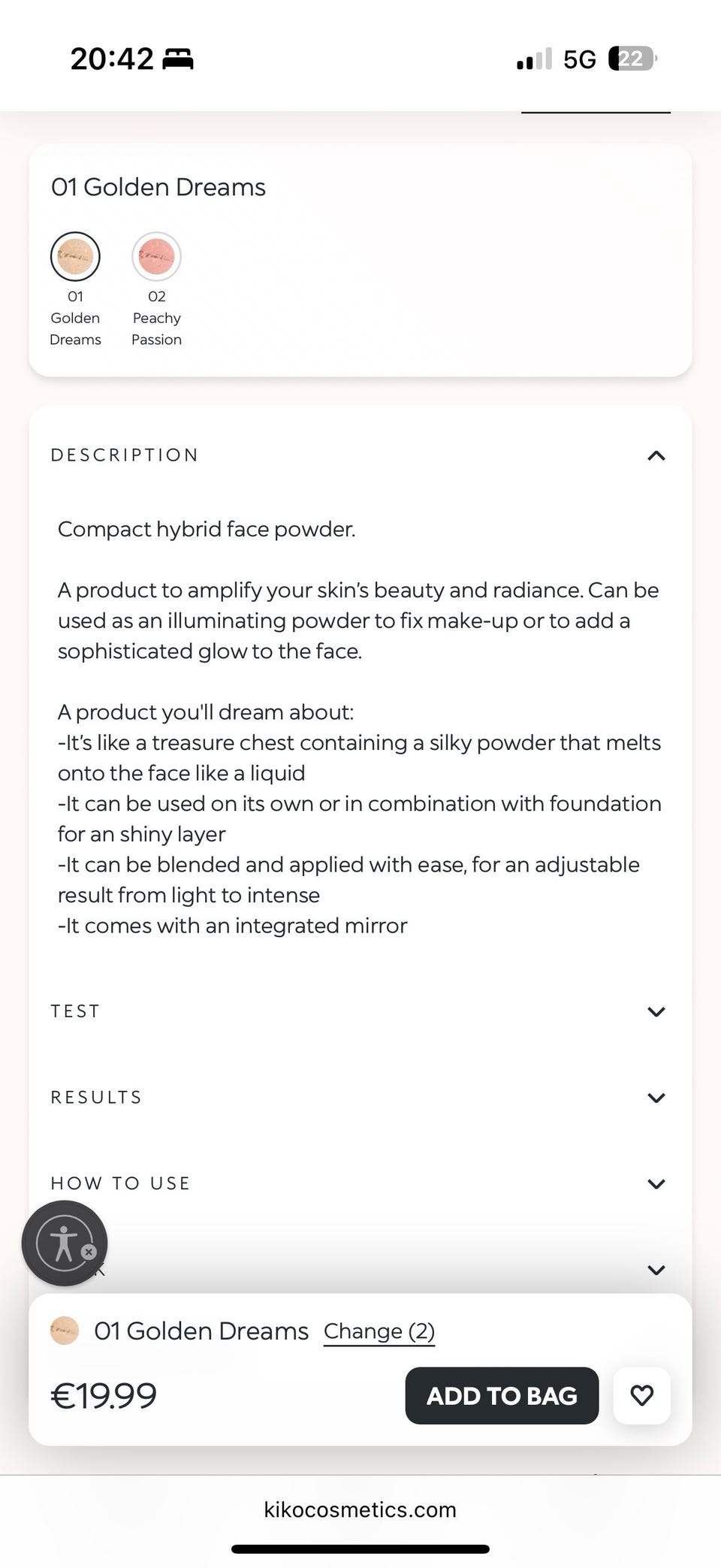Dismiss the accessibility widget with its small x

(89, 1252)
